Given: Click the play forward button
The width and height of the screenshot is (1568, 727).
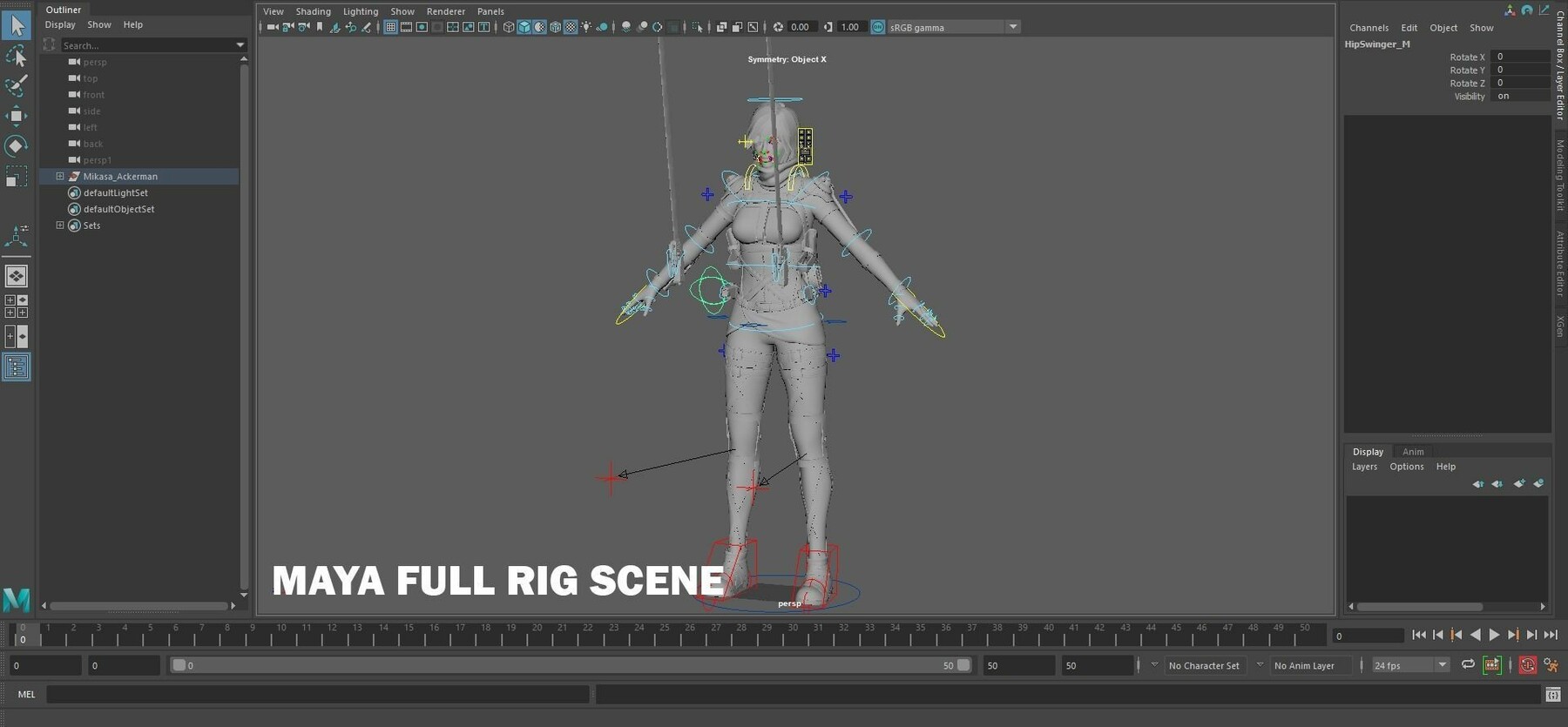Looking at the screenshot, I should pyautogui.click(x=1494, y=636).
